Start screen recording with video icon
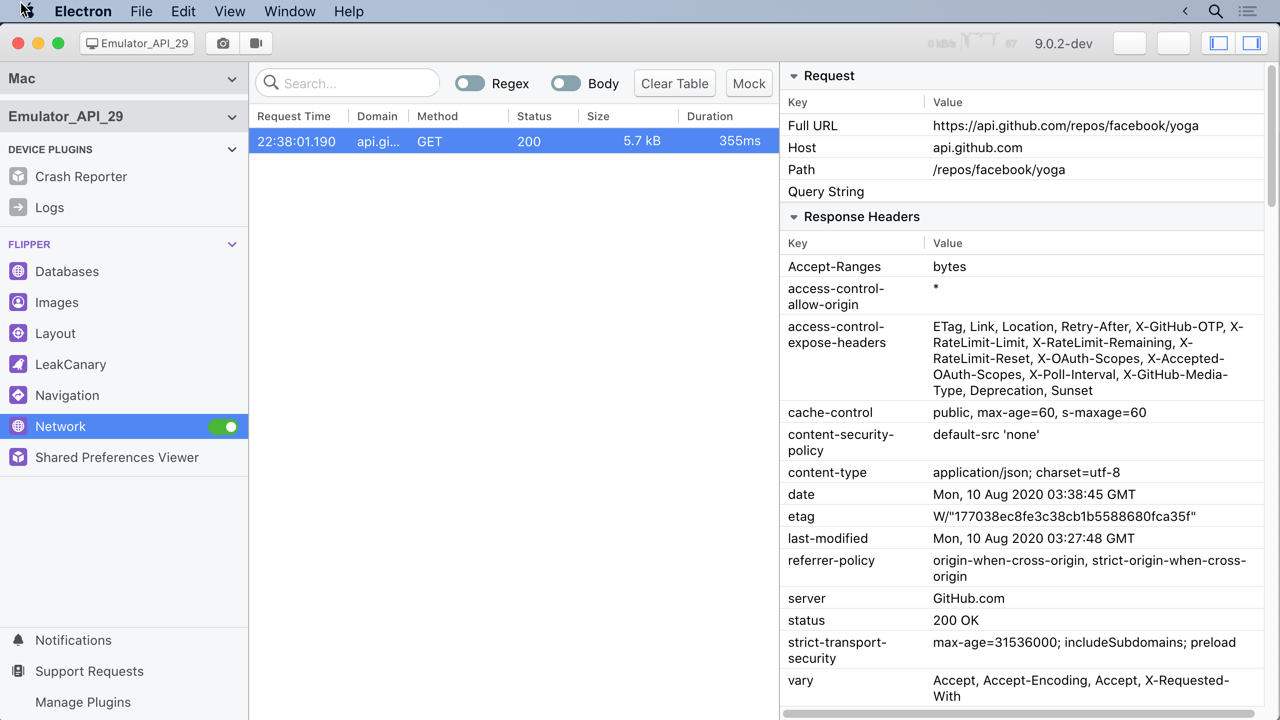 click(256, 43)
